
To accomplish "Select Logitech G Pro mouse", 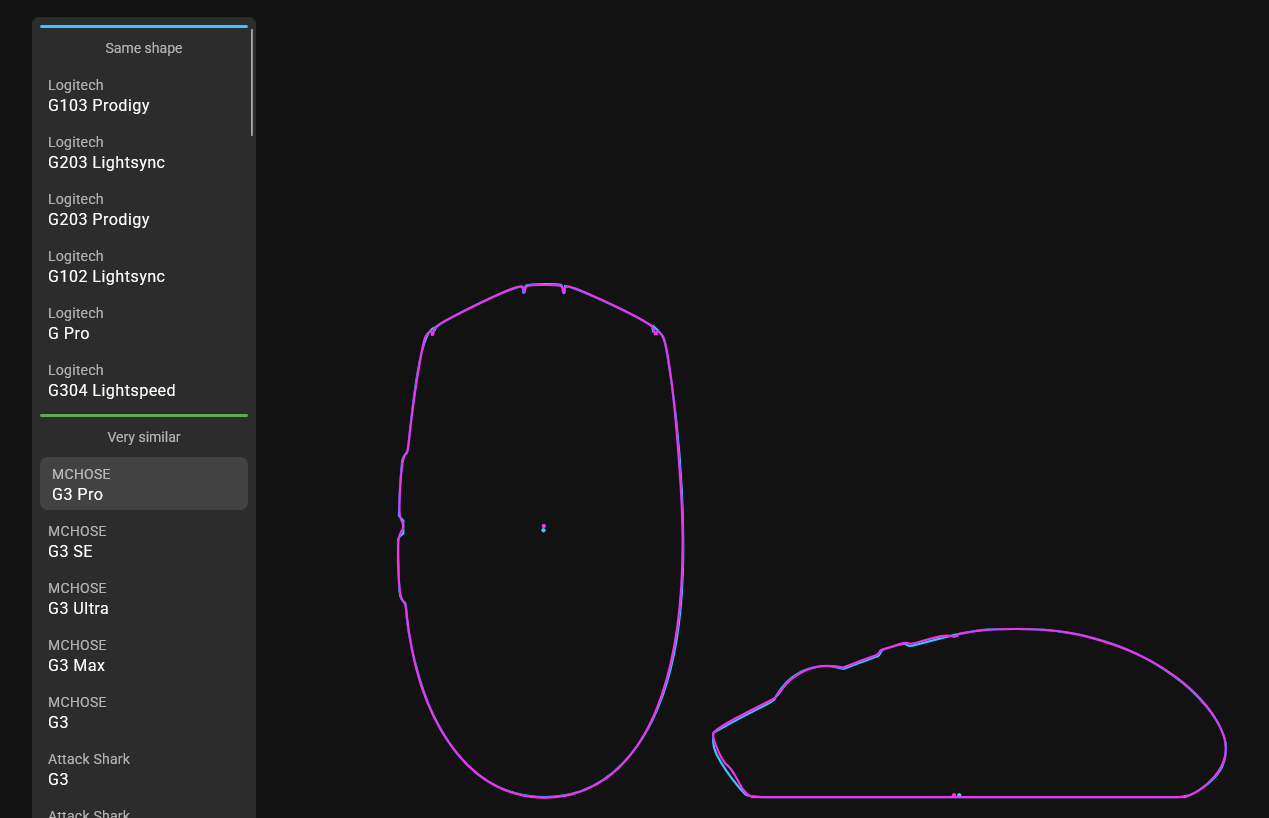I will (x=144, y=323).
